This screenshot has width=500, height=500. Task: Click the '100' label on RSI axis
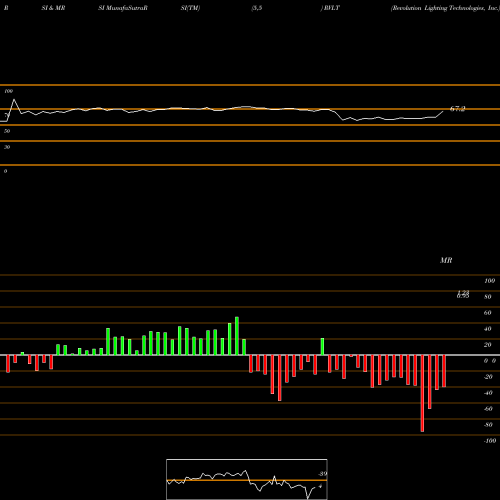tap(9, 91)
